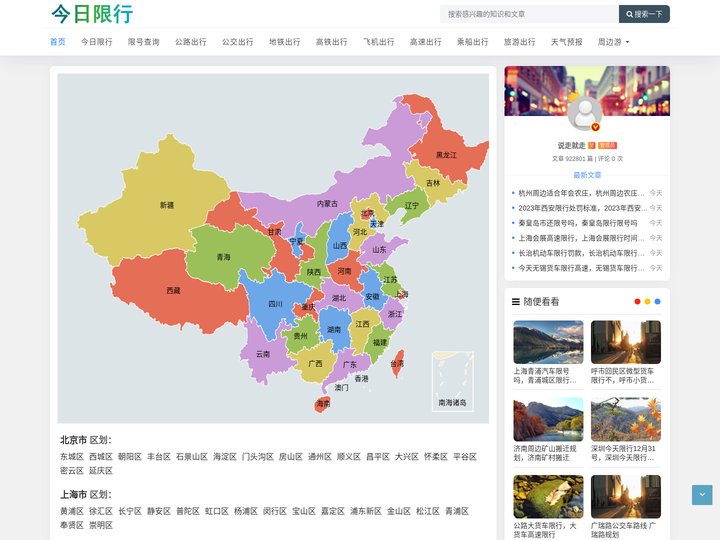Expand the 周边游 dropdown menu
720x540 pixels.
[x=613, y=42]
